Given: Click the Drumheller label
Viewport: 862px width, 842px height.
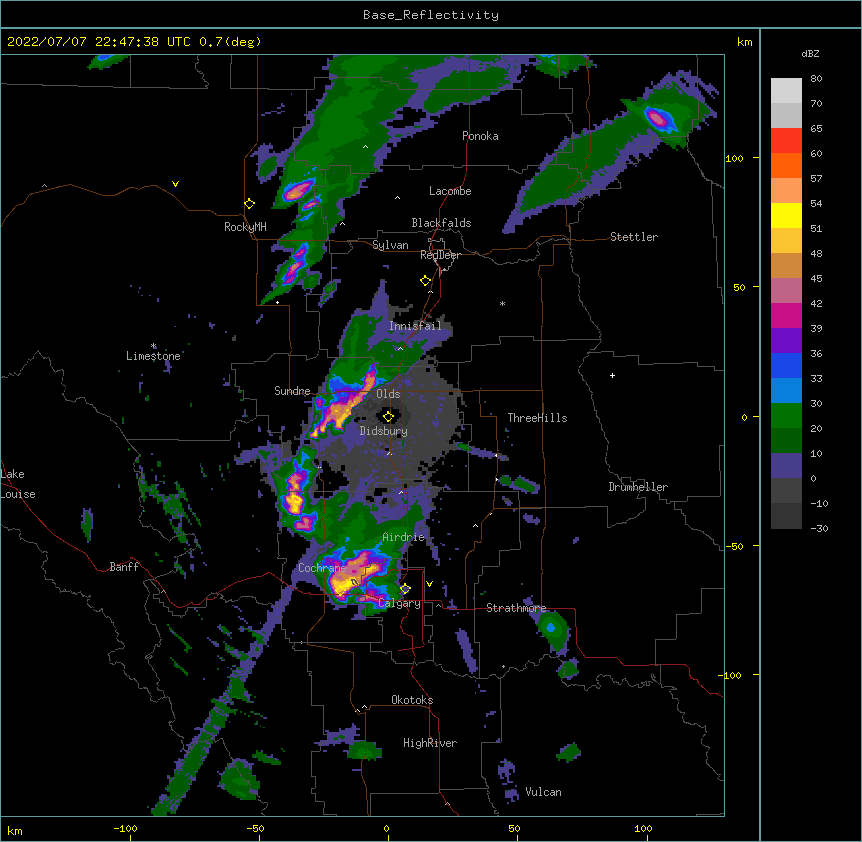Looking at the screenshot, I should [x=638, y=487].
